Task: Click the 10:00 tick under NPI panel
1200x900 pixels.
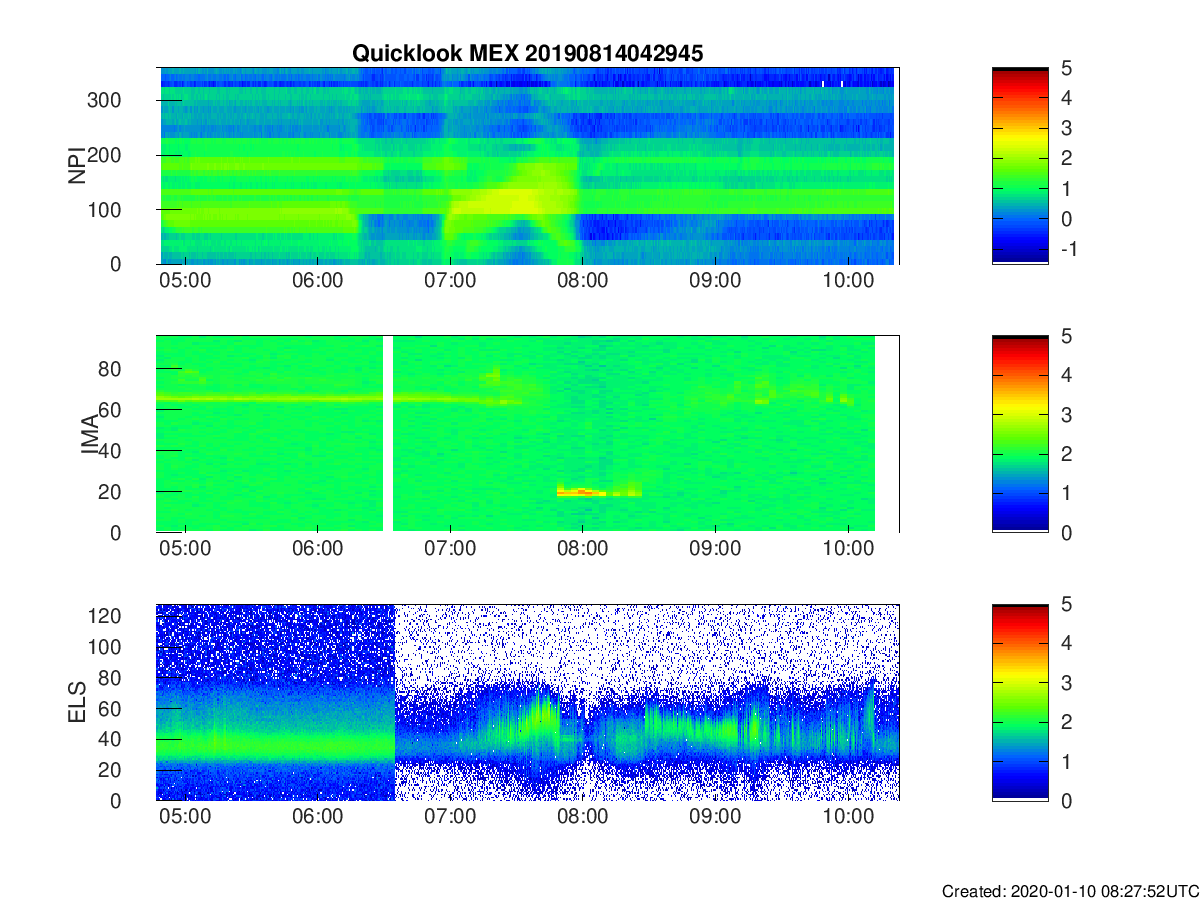Action: tap(848, 280)
